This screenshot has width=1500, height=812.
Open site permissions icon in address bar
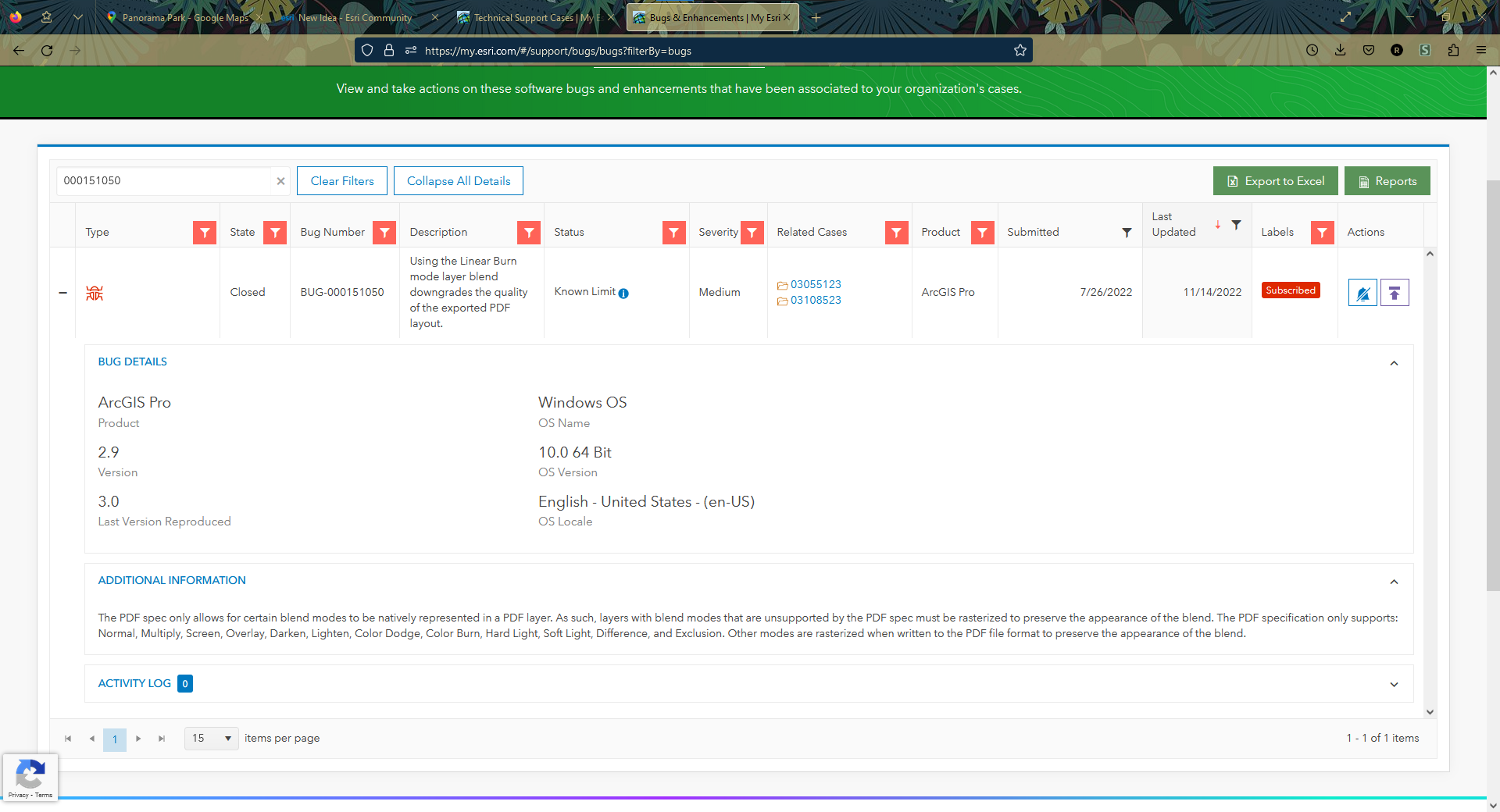(x=411, y=51)
